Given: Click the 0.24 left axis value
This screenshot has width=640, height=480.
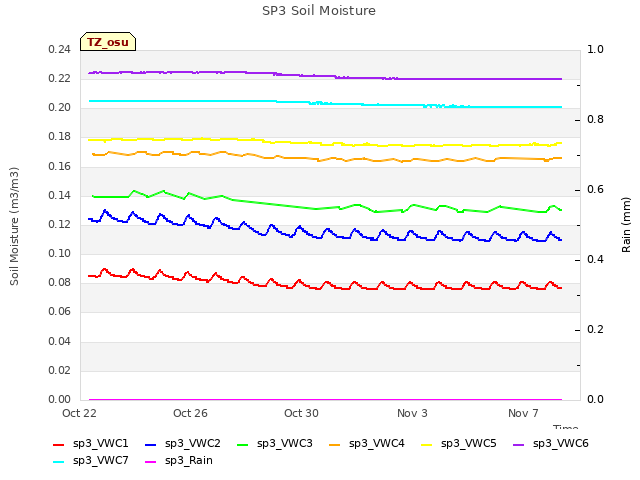Looking at the screenshot, I should pos(60,49).
